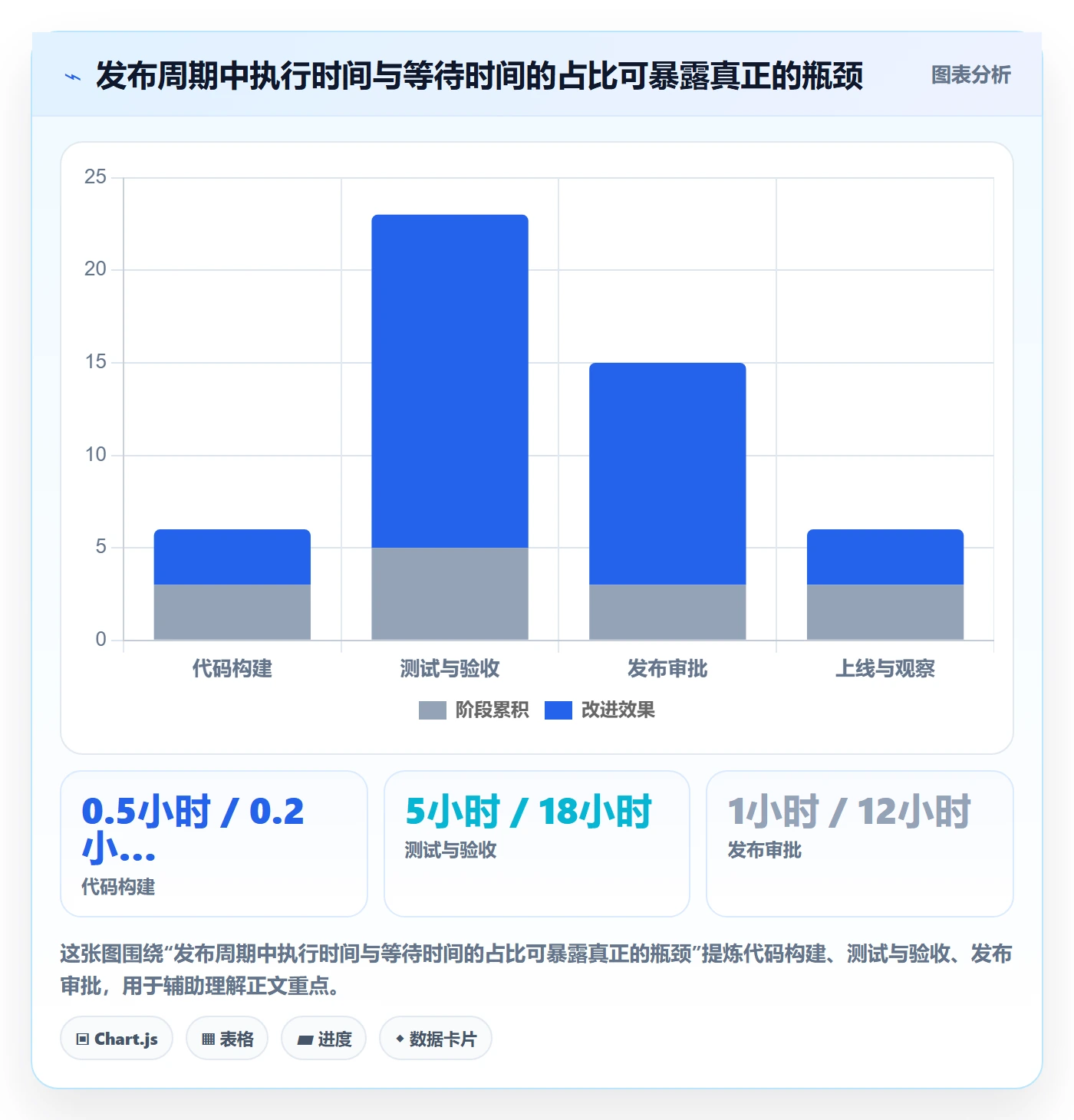The height and width of the screenshot is (1120, 1074).
Task: Click the 数据卡片 tag diamond icon
Action: 400,1039
